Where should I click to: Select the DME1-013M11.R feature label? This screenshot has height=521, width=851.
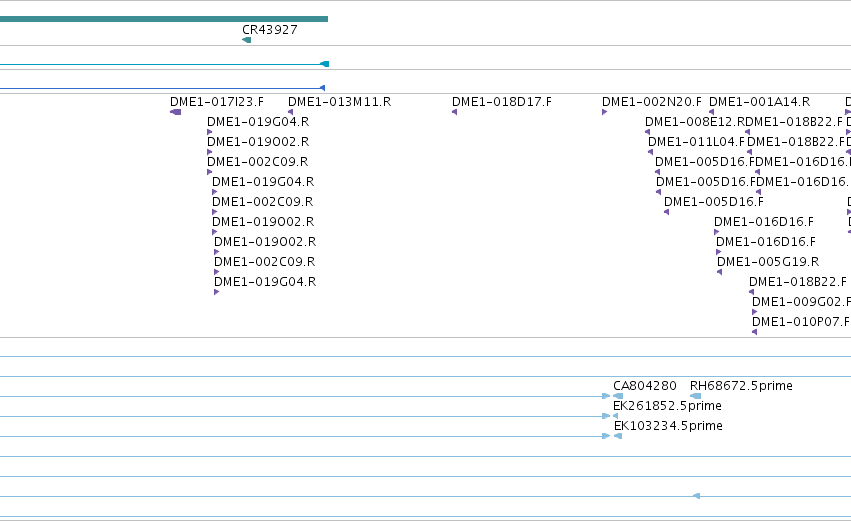[x=339, y=102]
